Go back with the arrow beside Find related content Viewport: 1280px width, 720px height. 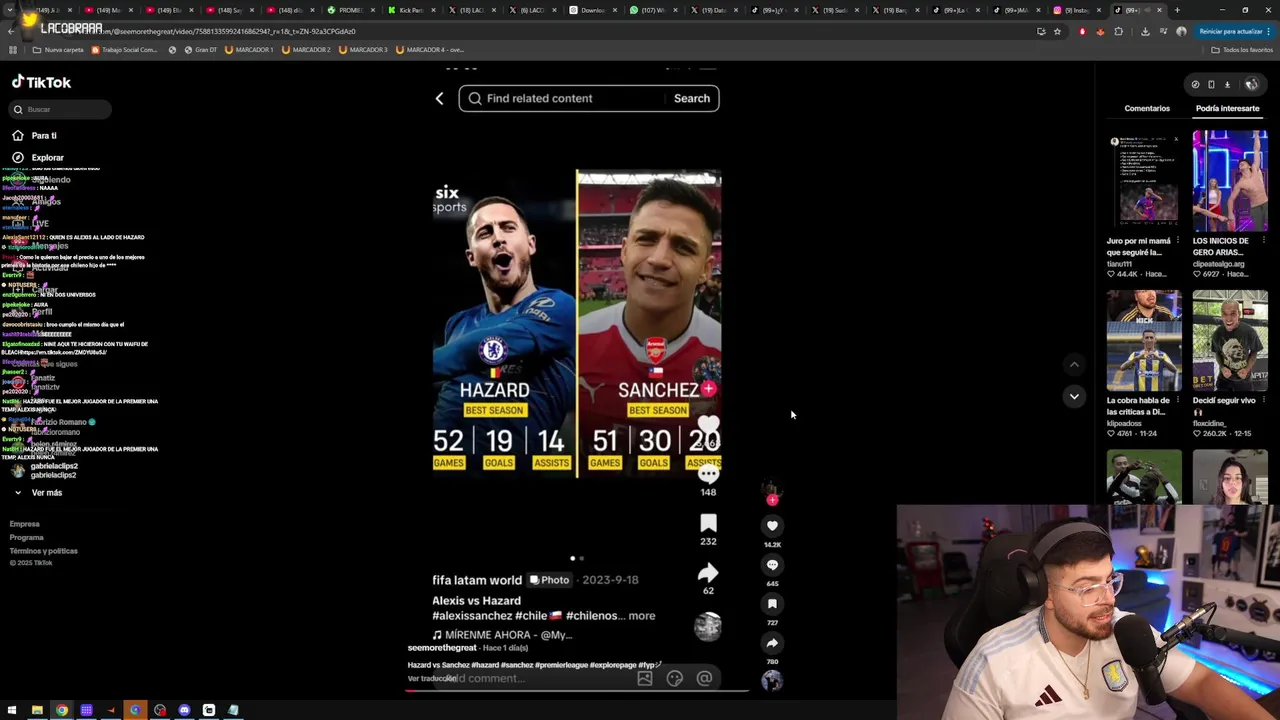click(439, 98)
